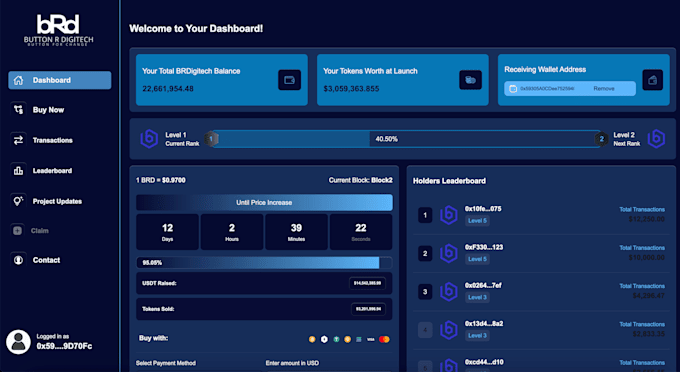Screen dimensions: 680x372
Task: Click the rank 2 holder logo
Action: point(449,254)
